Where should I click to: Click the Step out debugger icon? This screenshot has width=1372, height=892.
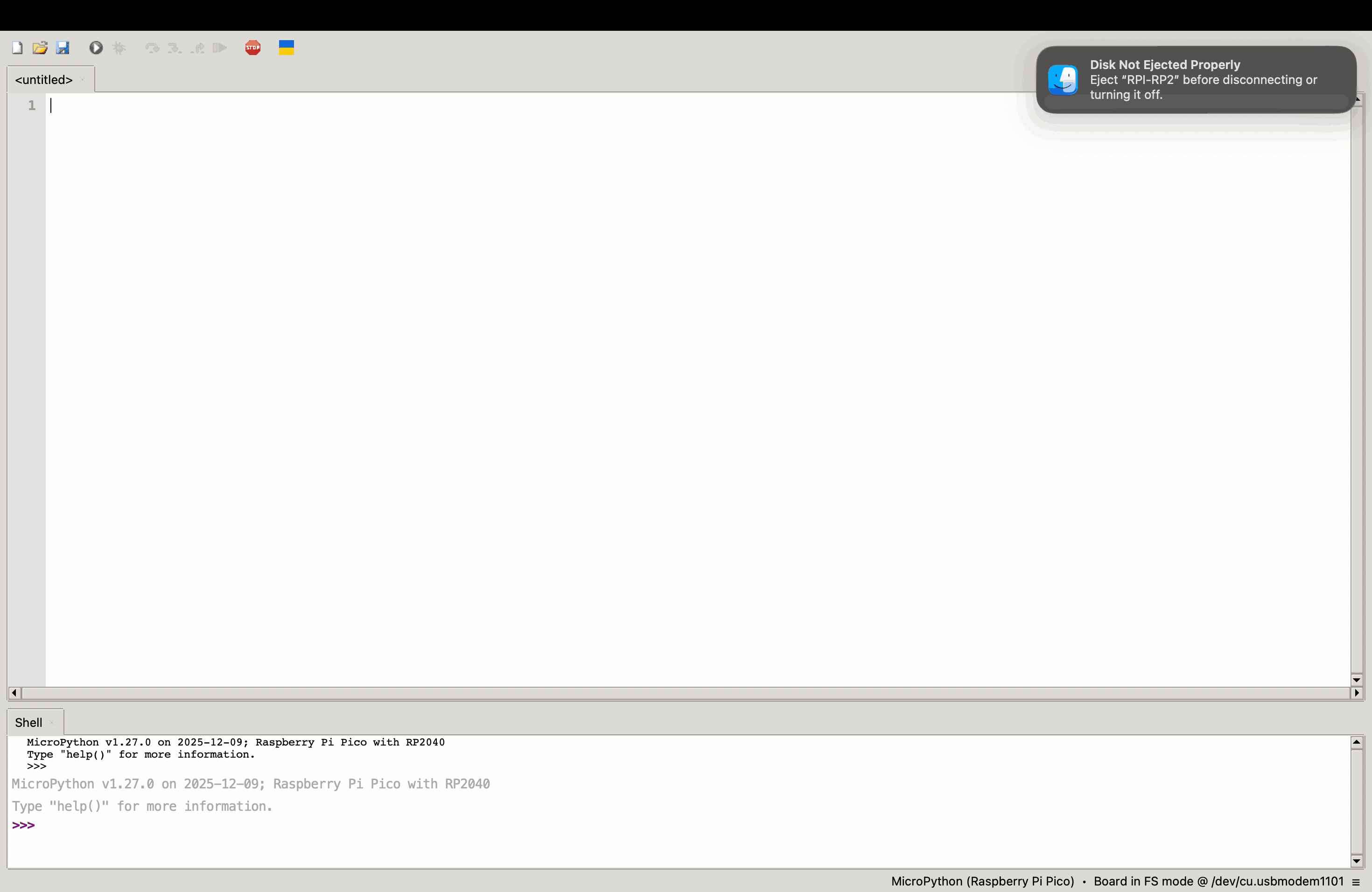(198, 48)
